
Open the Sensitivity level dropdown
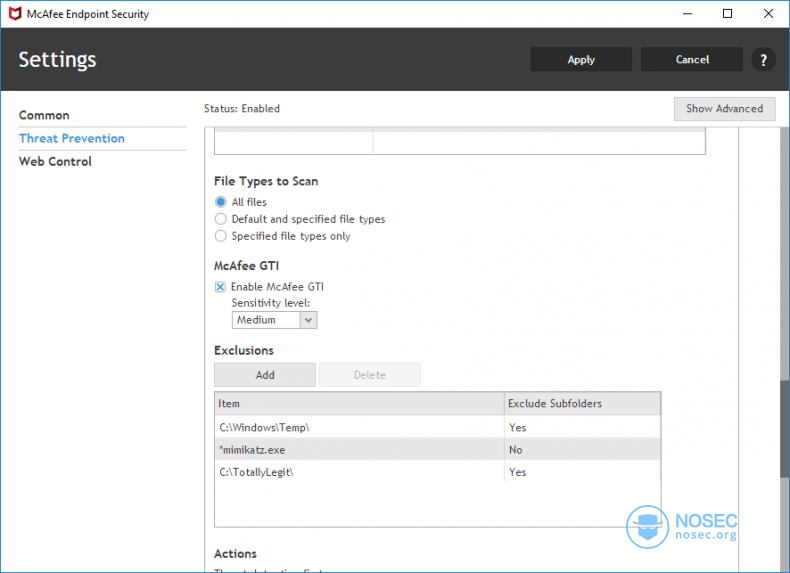[x=274, y=320]
